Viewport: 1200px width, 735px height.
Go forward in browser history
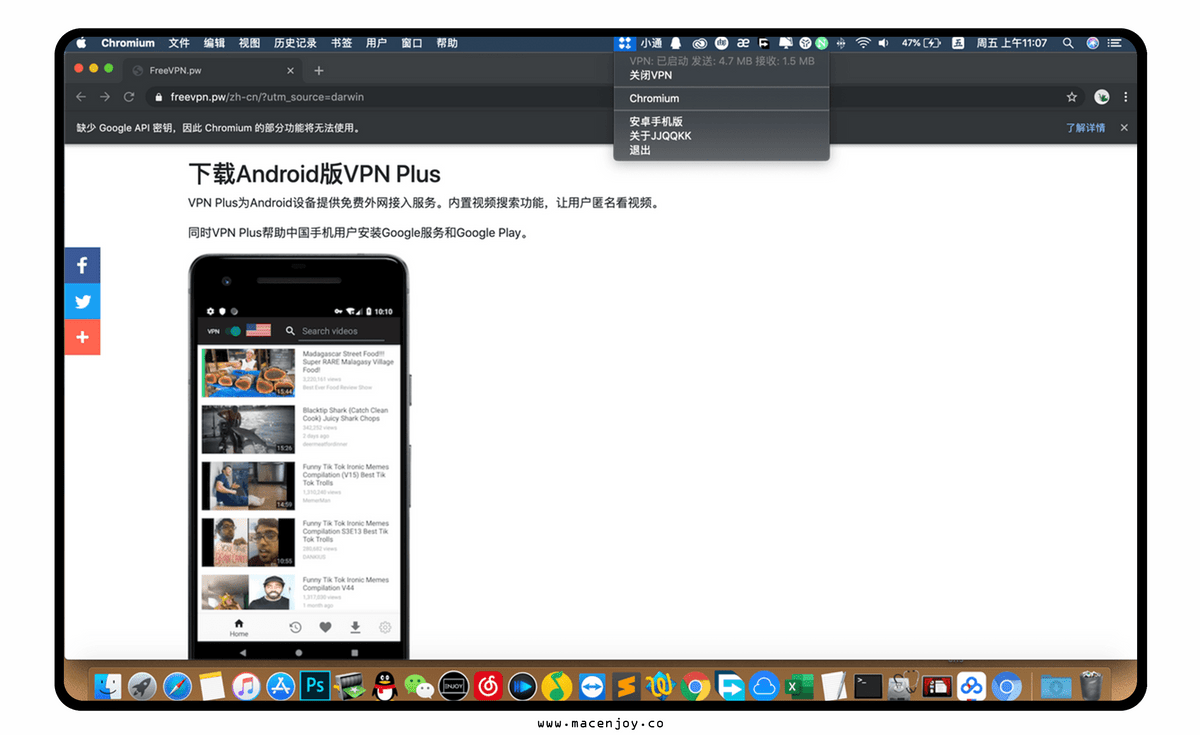pyautogui.click(x=105, y=97)
